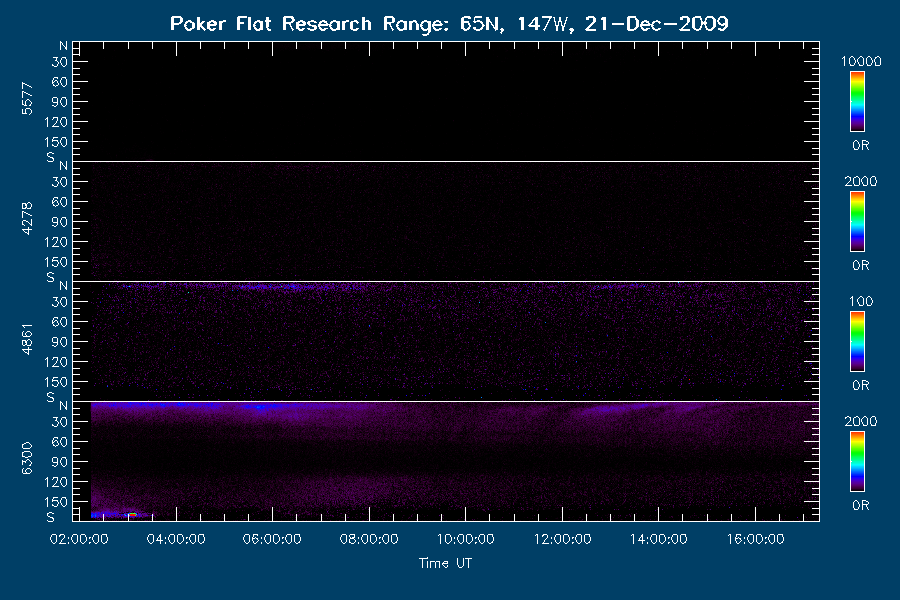Click the "2000" maximum above the 6300 color bar
Screen dimensions: 900x600
point(860,421)
